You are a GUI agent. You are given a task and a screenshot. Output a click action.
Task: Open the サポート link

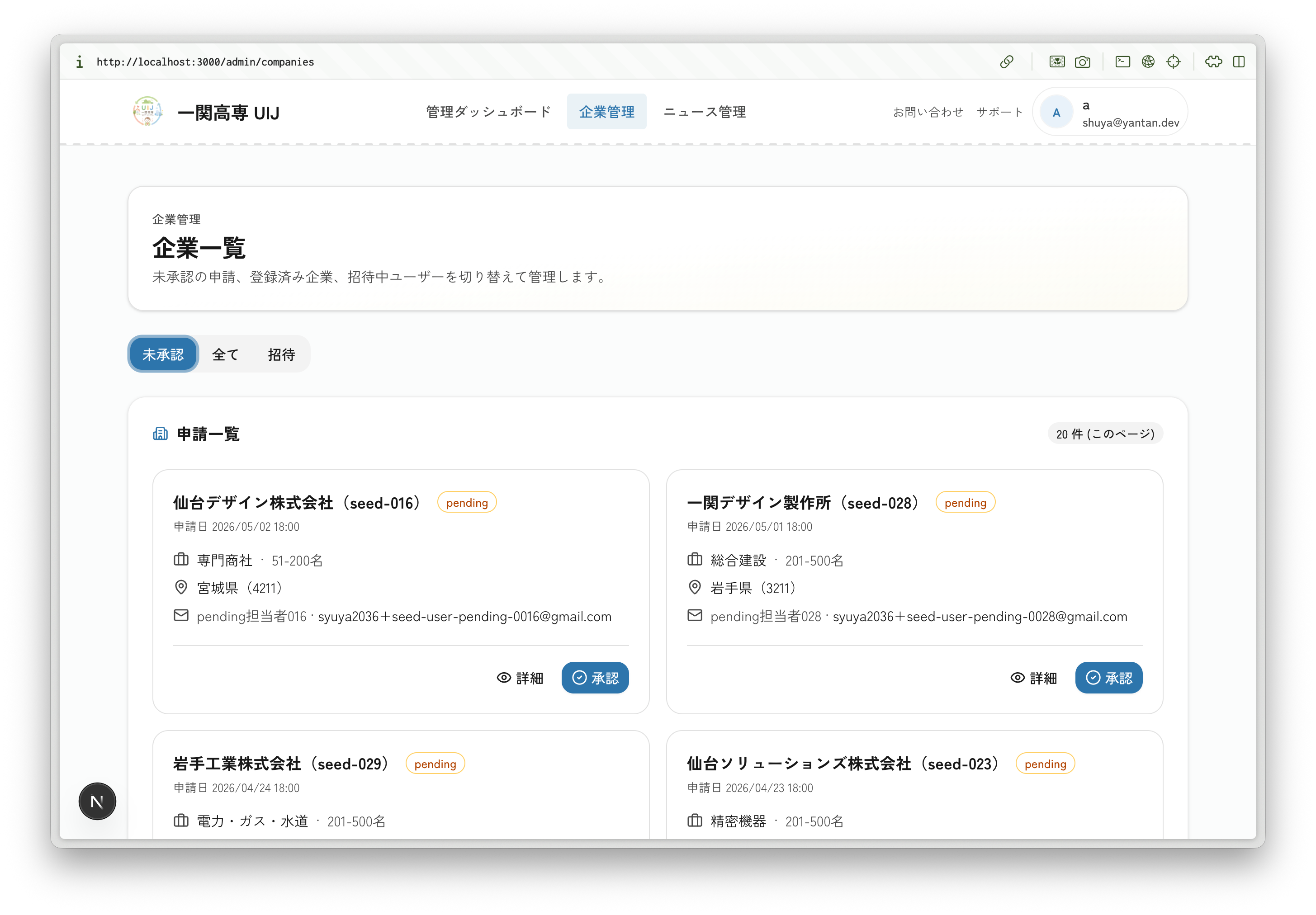pyautogui.click(x=999, y=112)
